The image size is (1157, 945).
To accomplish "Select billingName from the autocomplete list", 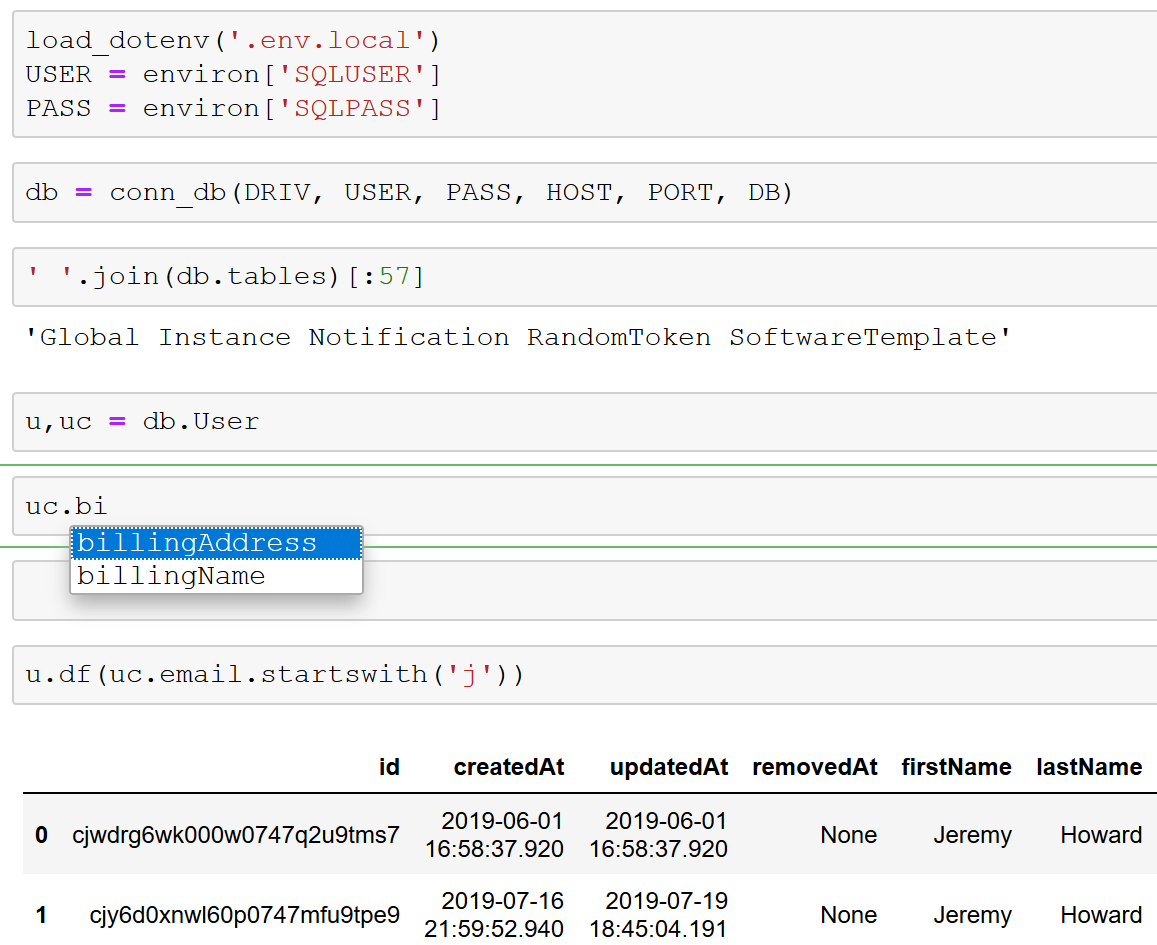I will click(170, 575).
